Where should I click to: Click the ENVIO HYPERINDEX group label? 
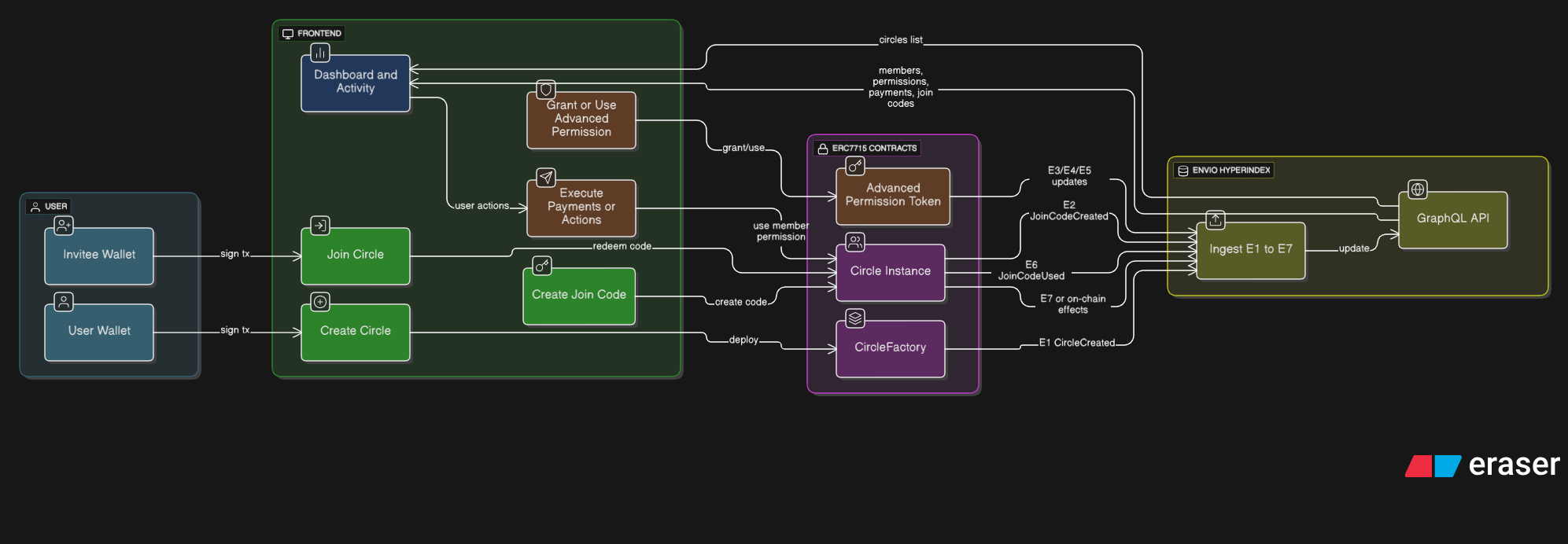1224,171
